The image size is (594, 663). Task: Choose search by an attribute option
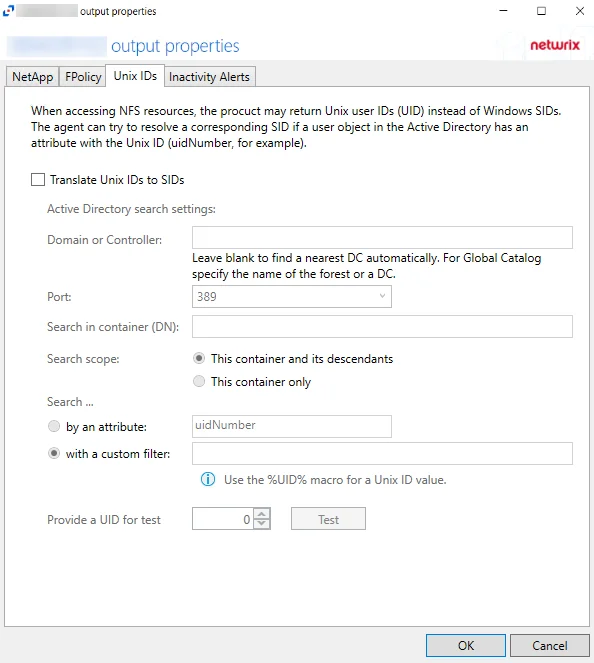coord(54,426)
